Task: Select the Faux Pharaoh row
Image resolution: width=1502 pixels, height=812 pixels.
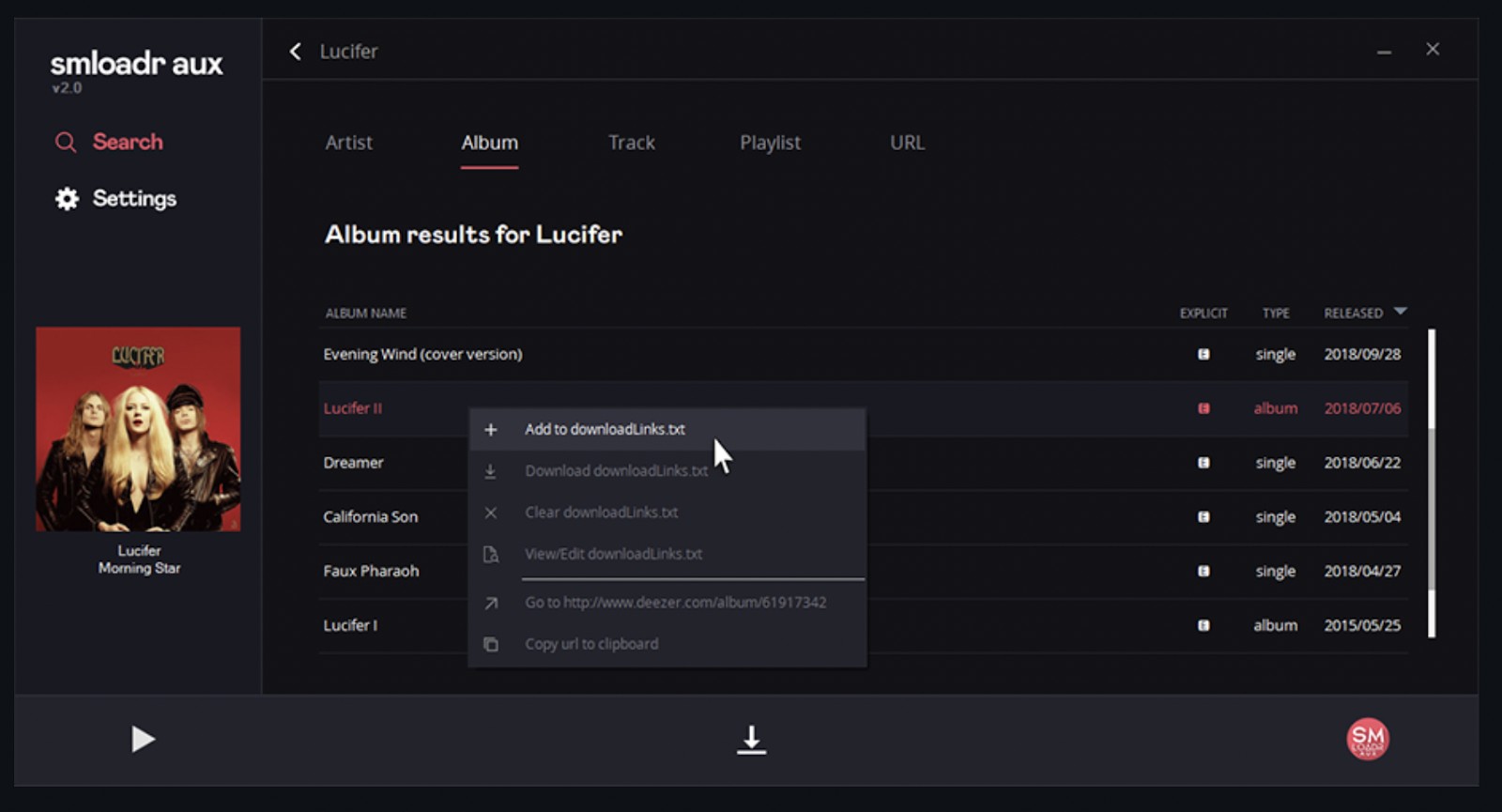Action: (864, 571)
